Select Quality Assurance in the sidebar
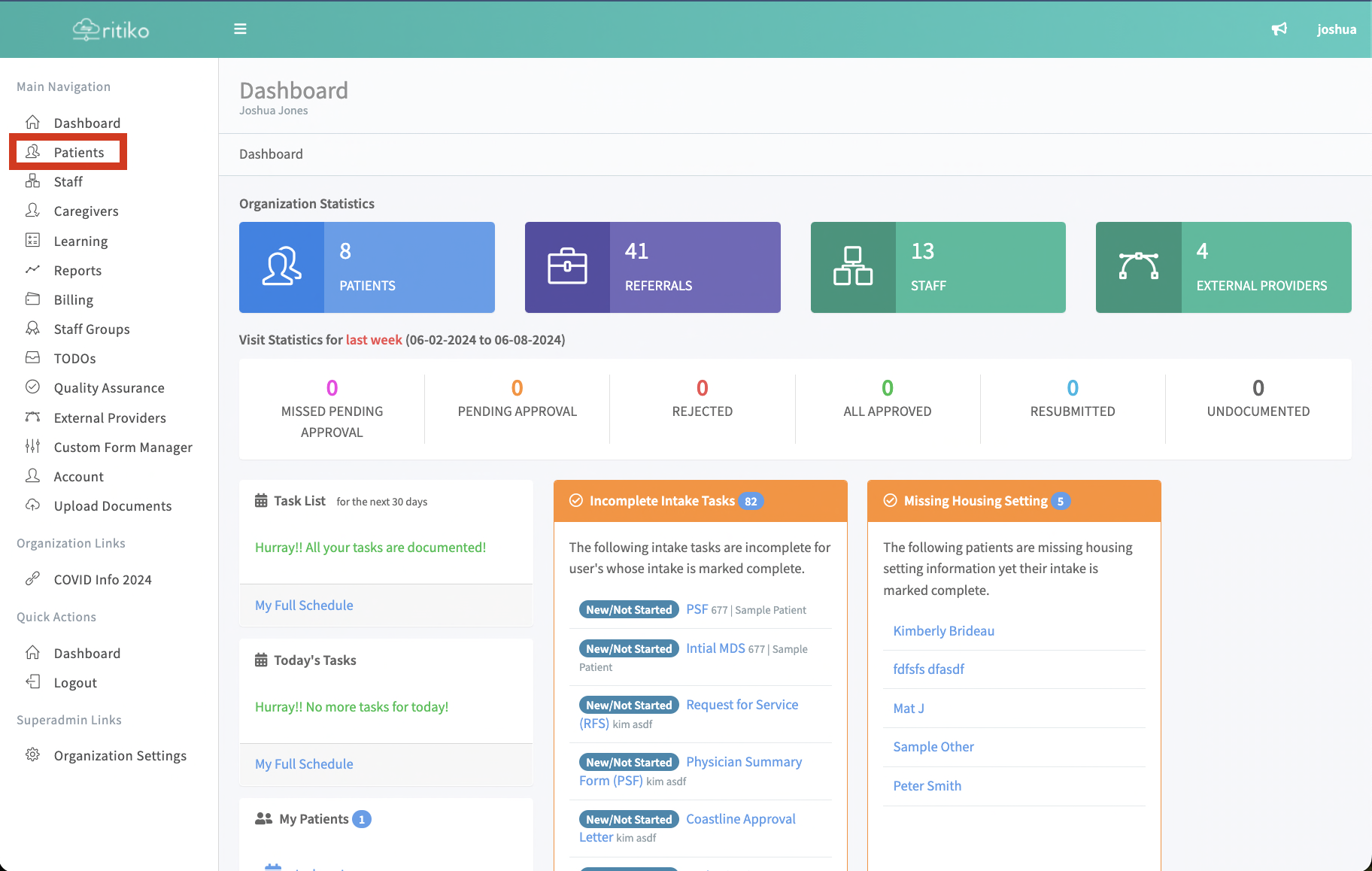The height and width of the screenshot is (871, 1372). 108,388
